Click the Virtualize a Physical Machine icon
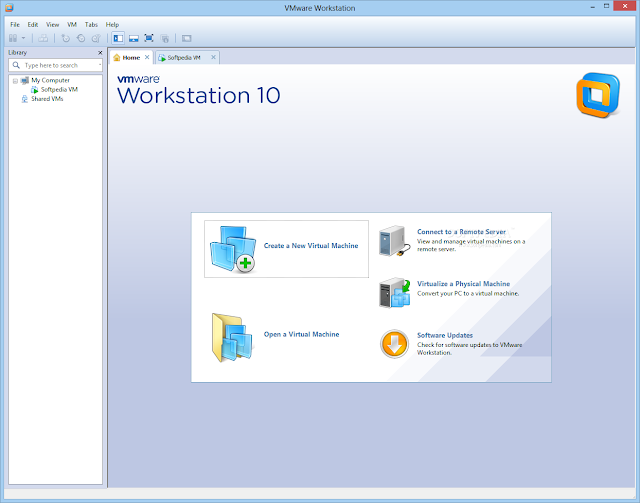This screenshot has width=640, height=503. pyautogui.click(x=394, y=292)
